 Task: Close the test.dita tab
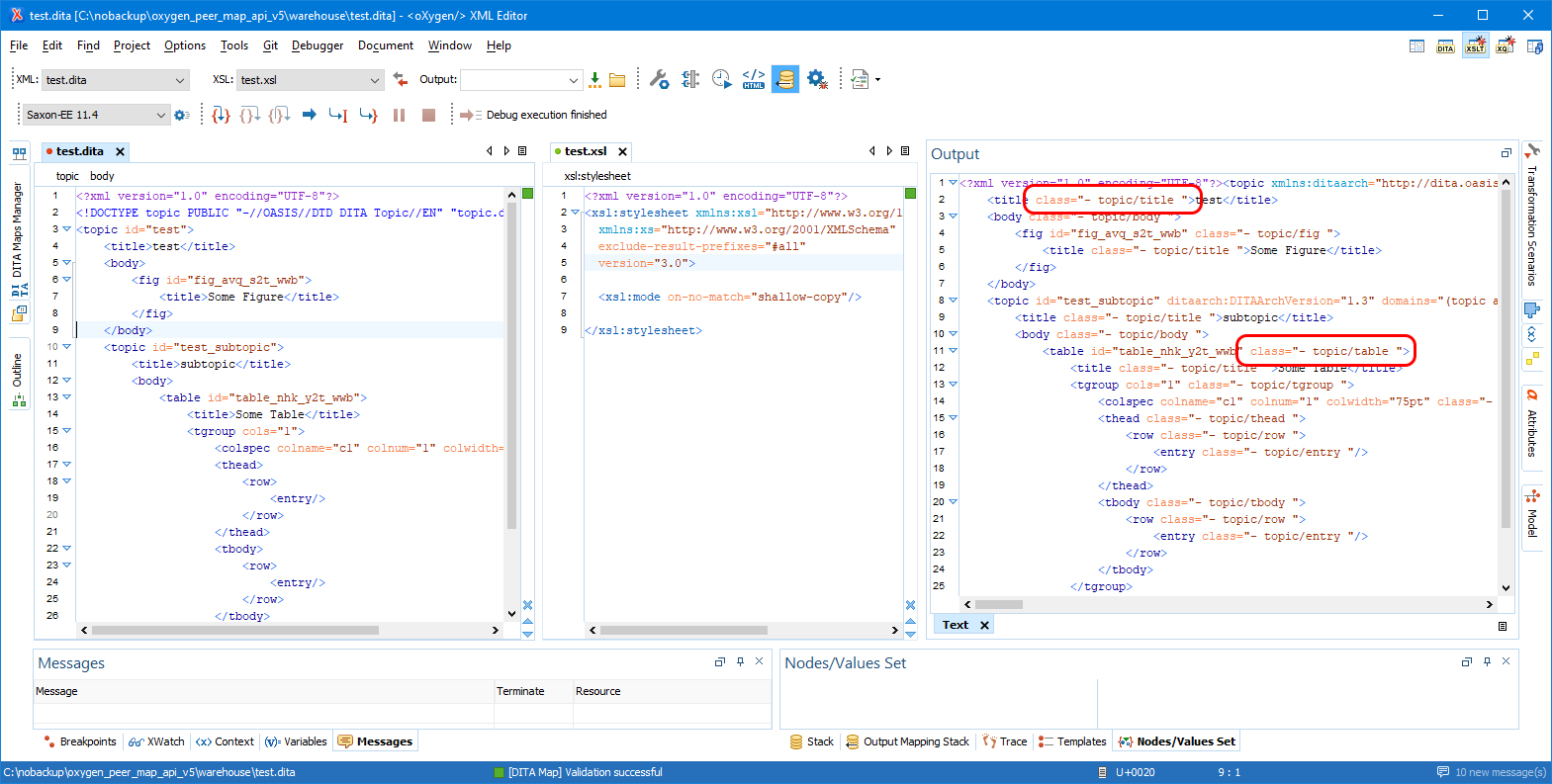point(120,151)
